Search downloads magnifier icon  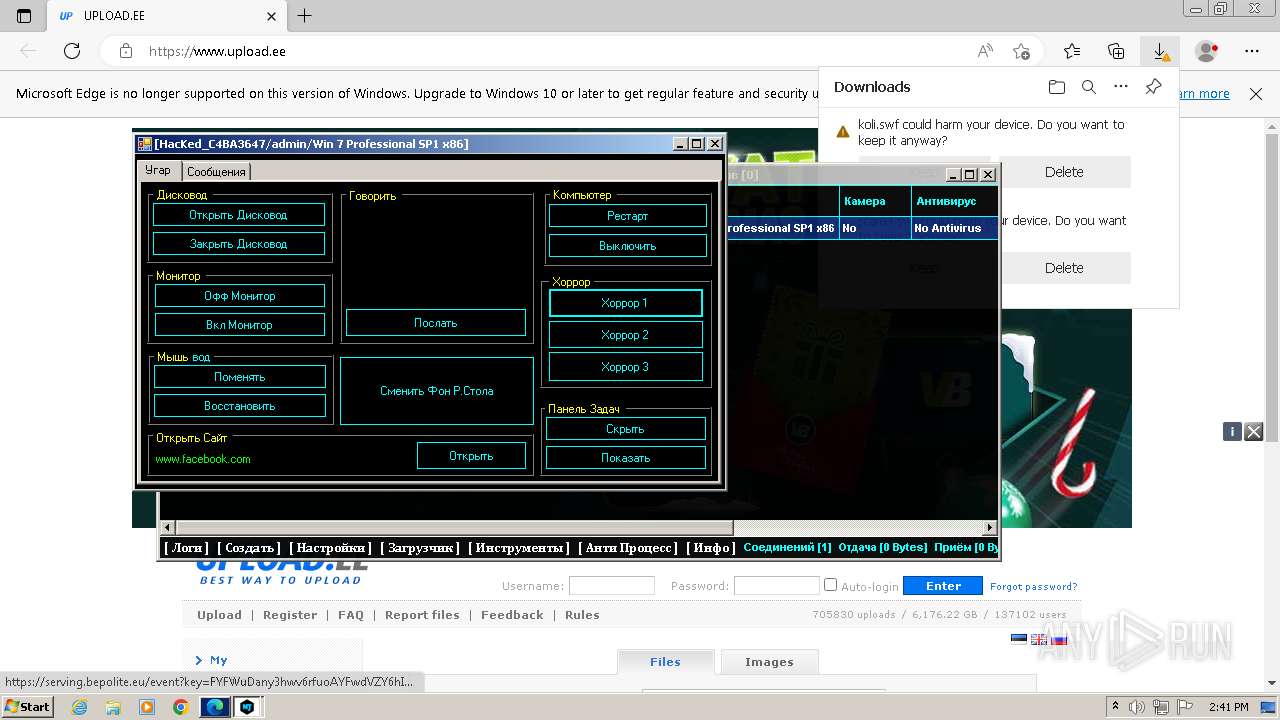pos(1089,87)
